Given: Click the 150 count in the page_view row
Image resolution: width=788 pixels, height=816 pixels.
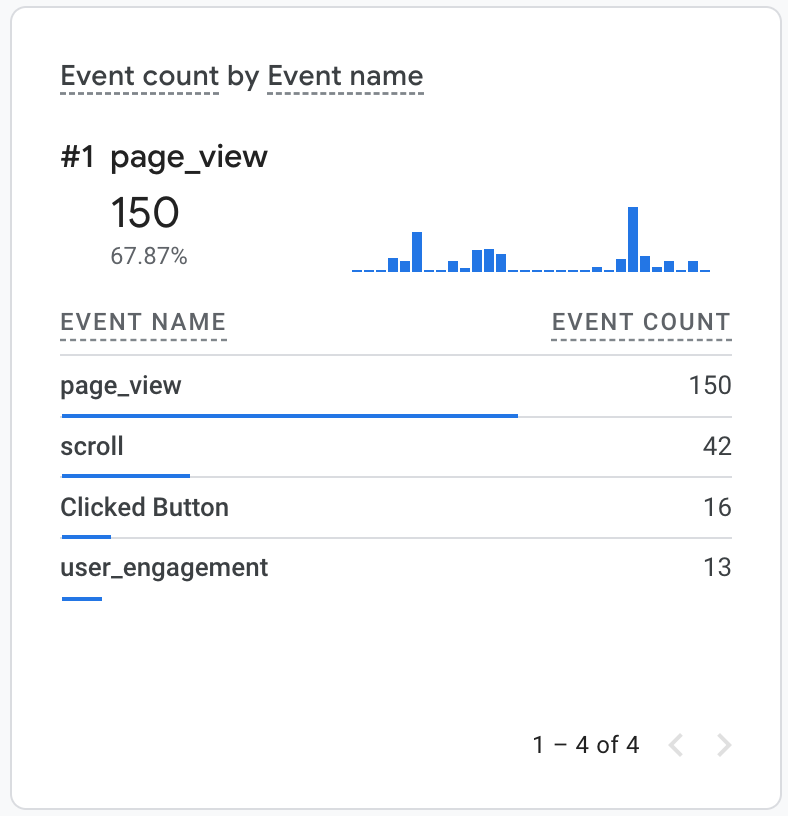Looking at the screenshot, I should [x=710, y=386].
